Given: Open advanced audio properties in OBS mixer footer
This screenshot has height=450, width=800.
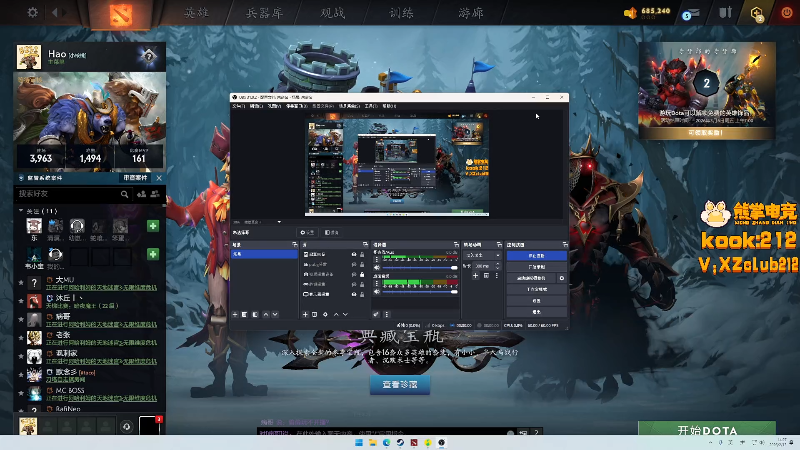Looking at the screenshot, I should (x=376, y=314).
